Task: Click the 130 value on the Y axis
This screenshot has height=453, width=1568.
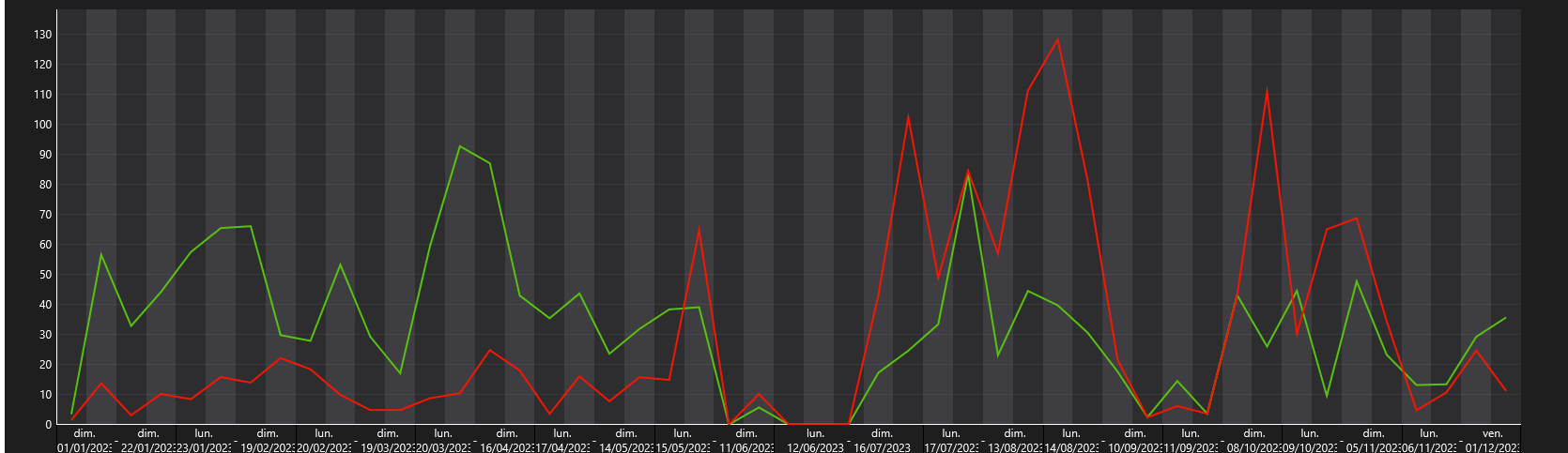Action: (42, 35)
